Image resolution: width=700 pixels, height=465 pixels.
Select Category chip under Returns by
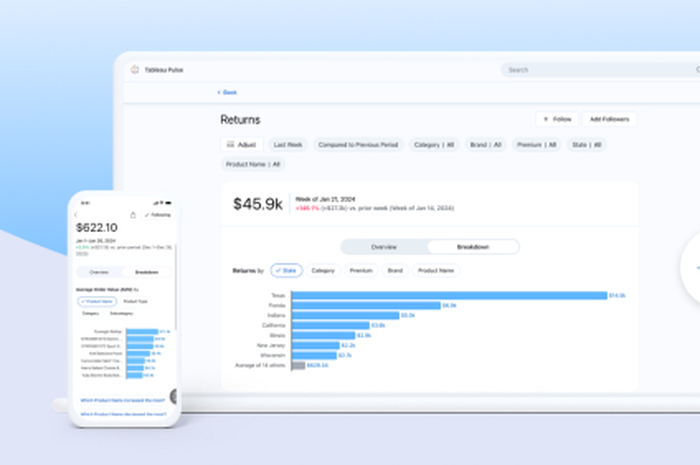click(323, 270)
